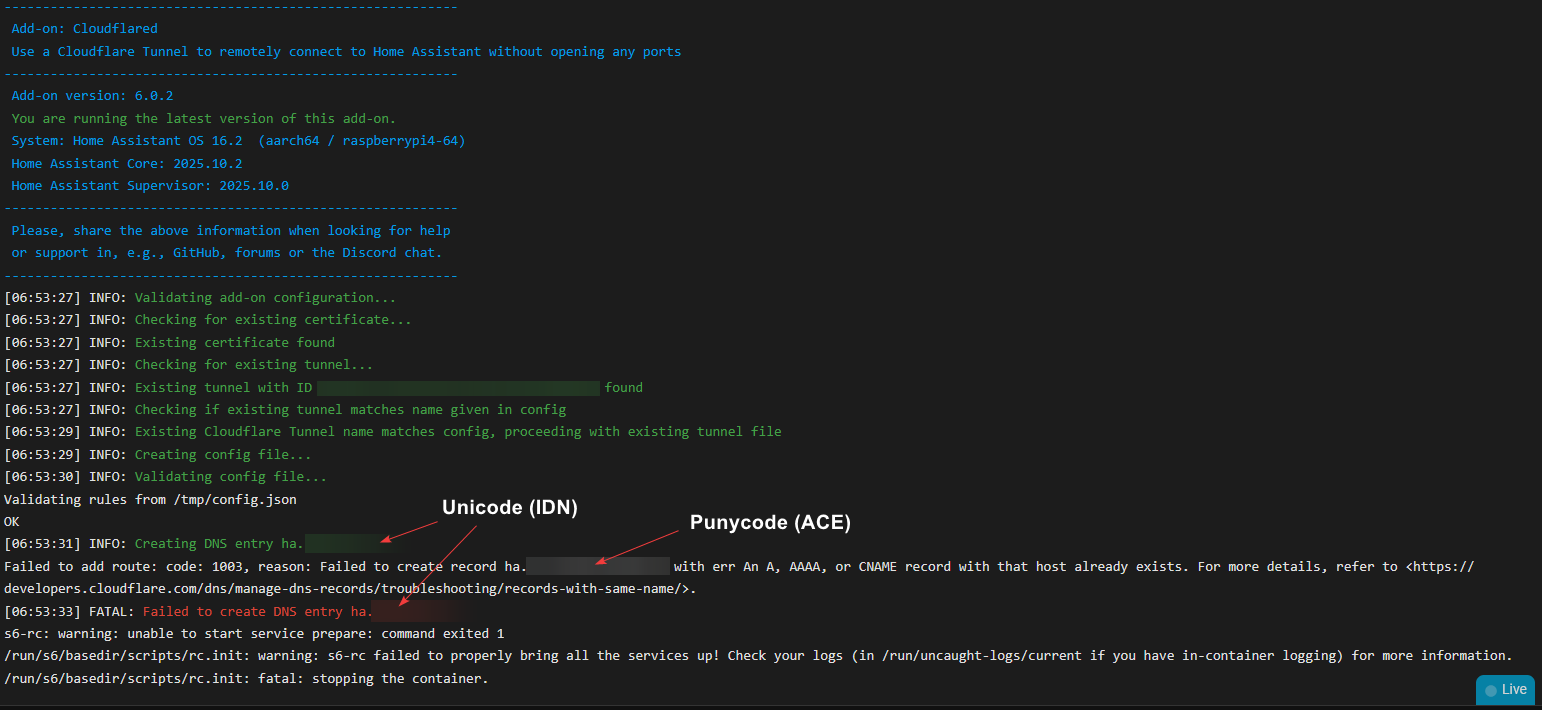This screenshot has height=710, width=1542.
Task: Click the 'Add-on: Cloudflared' header line
Action: click(x=85, y=29)
